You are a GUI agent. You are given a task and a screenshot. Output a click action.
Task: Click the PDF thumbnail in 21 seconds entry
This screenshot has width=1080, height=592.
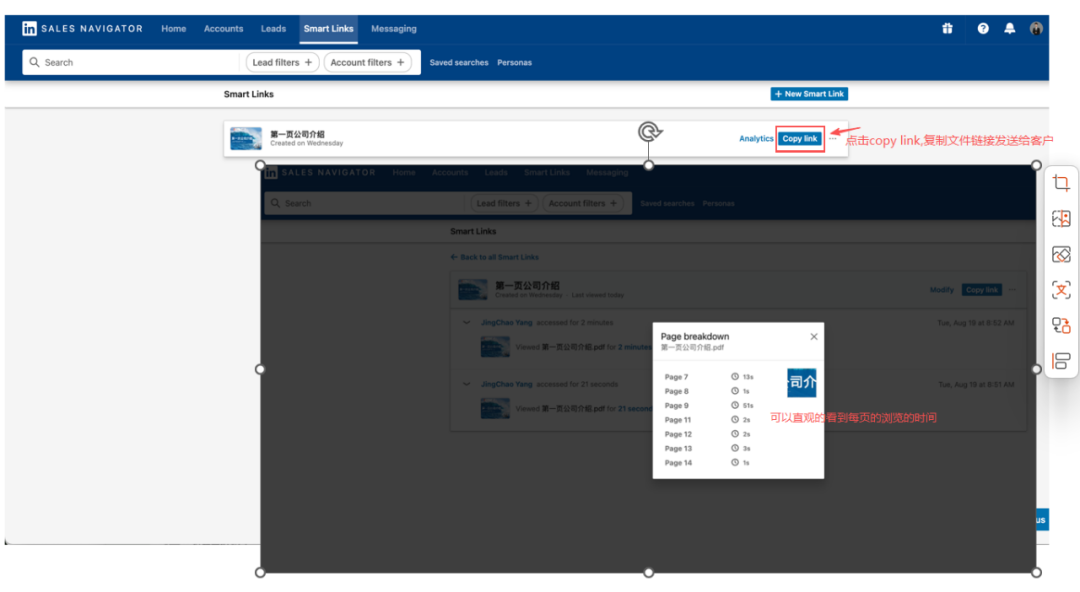click(495, 408)
